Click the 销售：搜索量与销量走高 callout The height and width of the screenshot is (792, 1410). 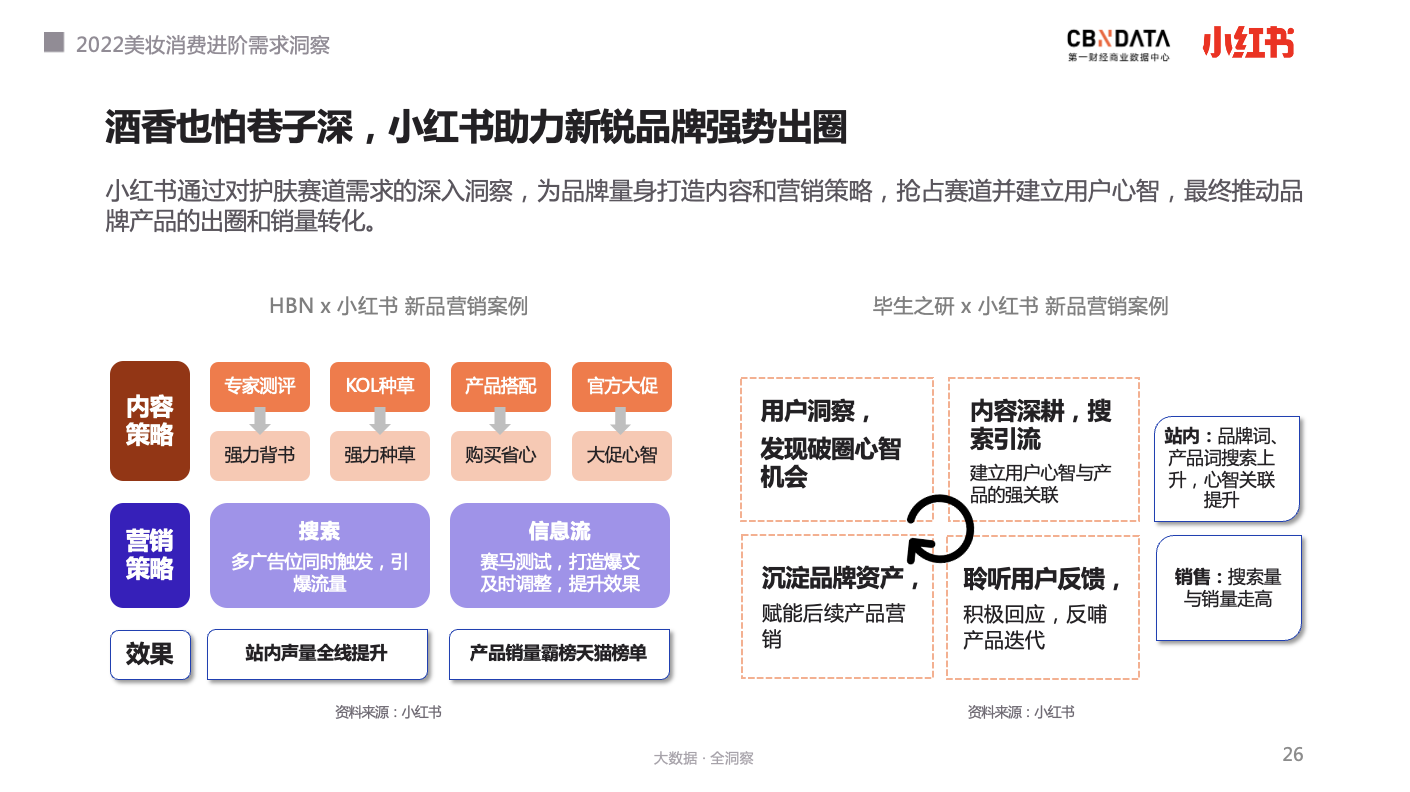point(1229,588)
